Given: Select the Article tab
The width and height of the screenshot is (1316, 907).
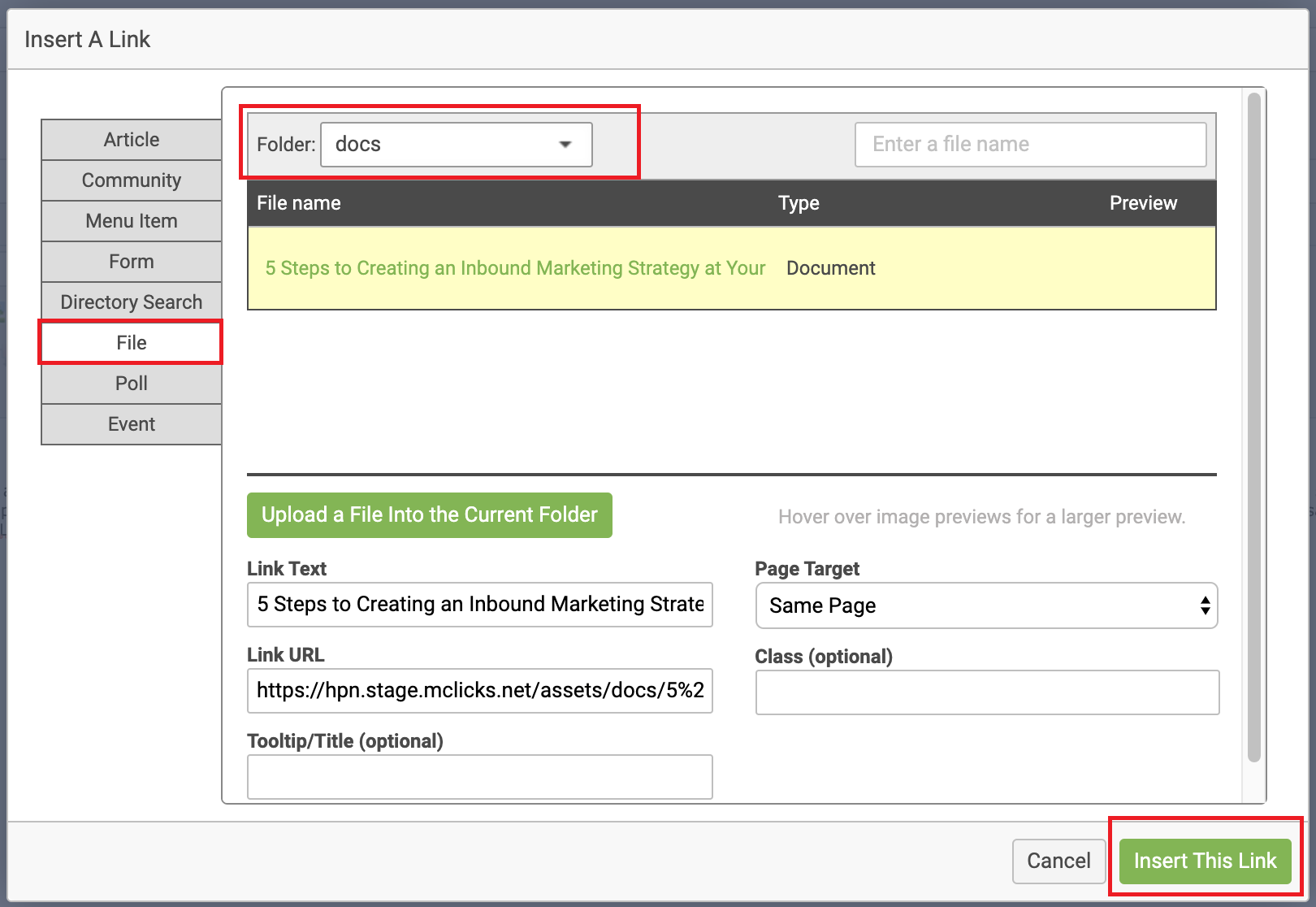Looking at the screenshot, I should click(132, 140).
